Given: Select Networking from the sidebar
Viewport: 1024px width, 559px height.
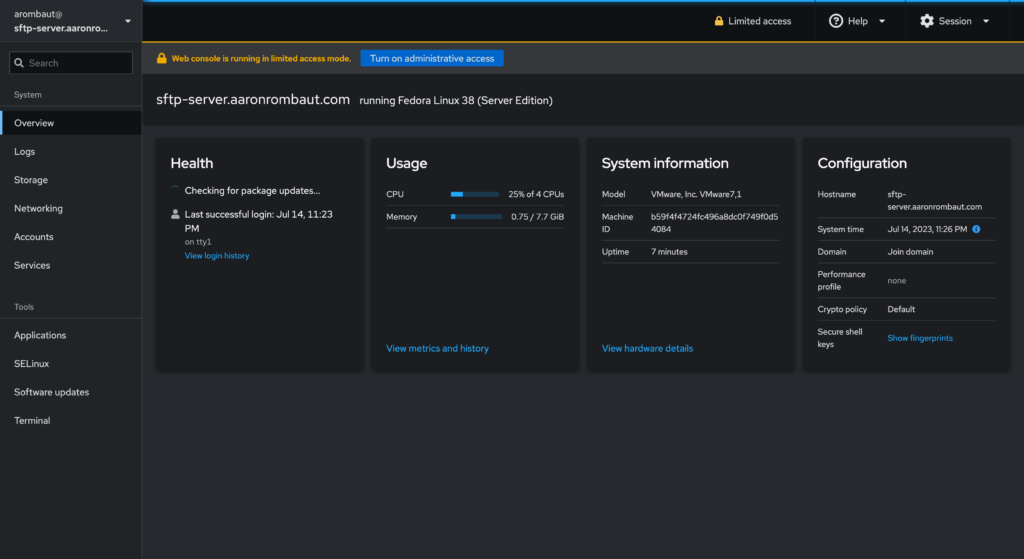Looking at the screenshot, I should [38, 209].
